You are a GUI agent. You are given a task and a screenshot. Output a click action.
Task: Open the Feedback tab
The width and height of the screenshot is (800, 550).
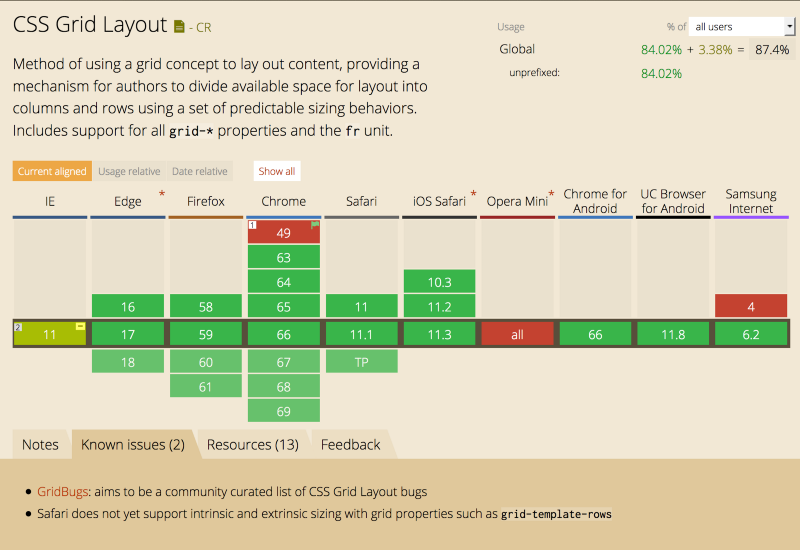coord(351,444)
